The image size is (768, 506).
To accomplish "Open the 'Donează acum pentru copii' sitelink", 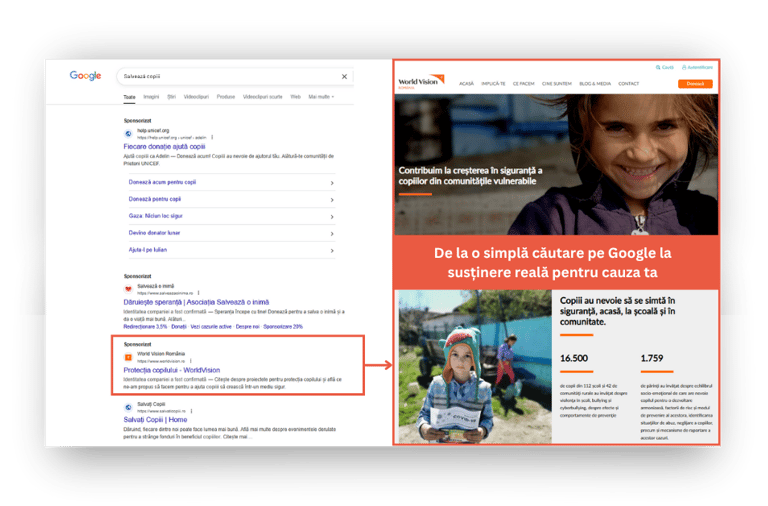I will [x=162, y=182].
